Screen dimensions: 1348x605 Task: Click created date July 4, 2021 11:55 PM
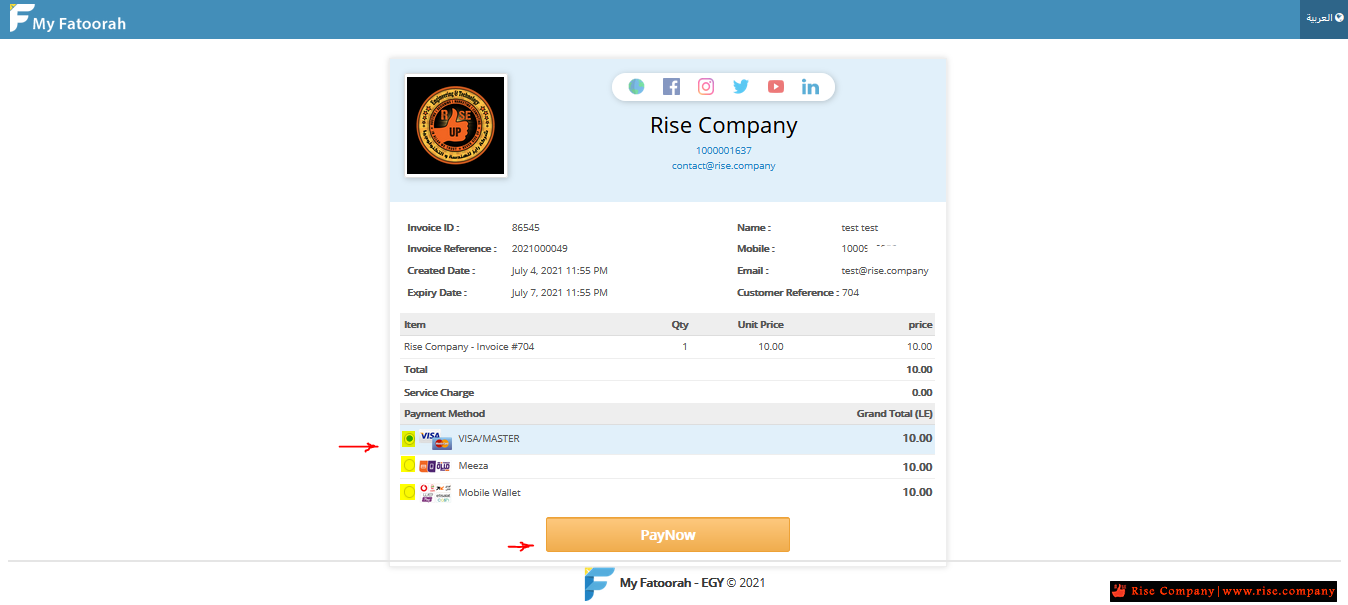(560, 271)
